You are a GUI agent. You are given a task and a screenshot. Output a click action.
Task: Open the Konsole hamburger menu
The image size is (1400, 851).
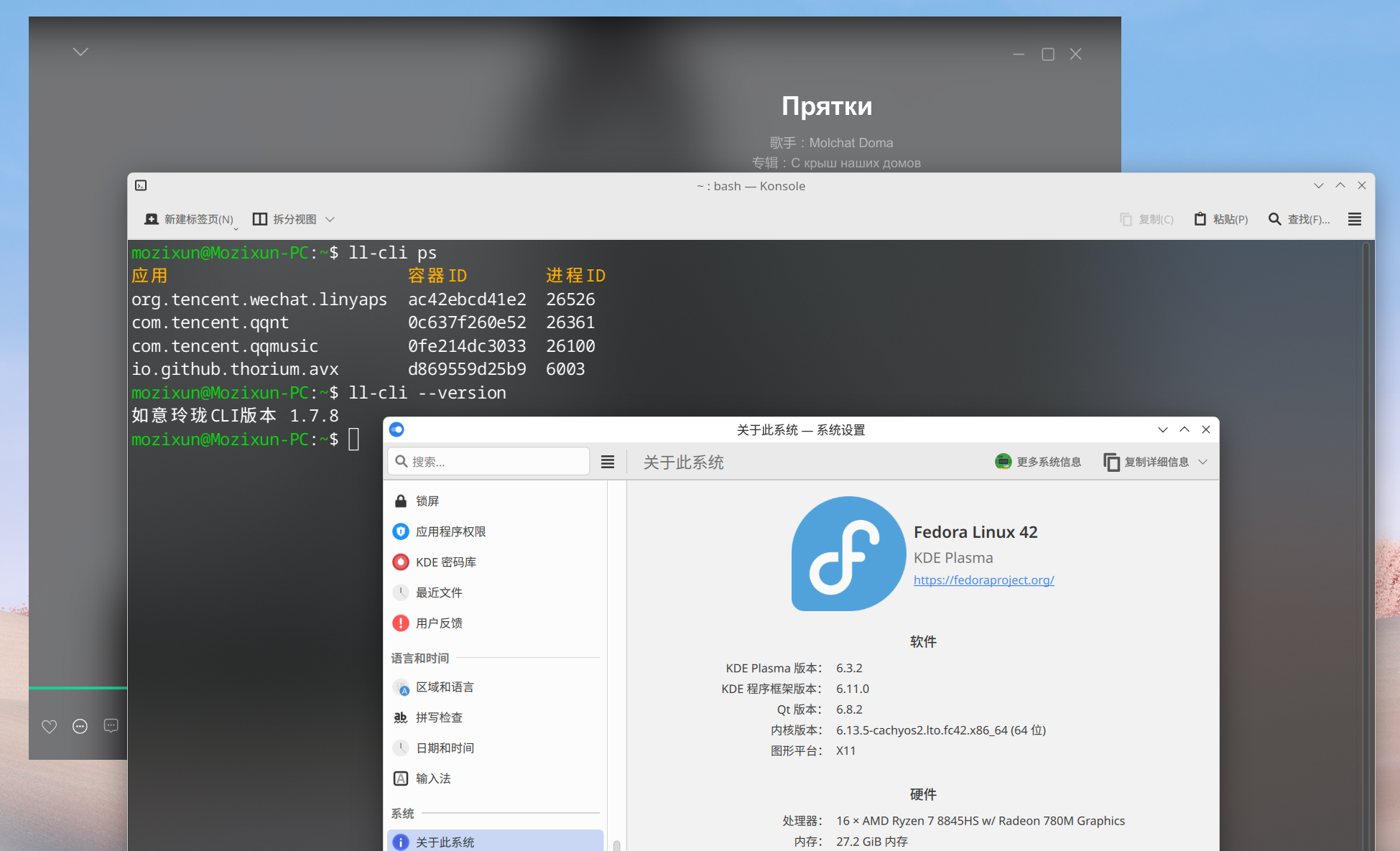click(1355, 219)
